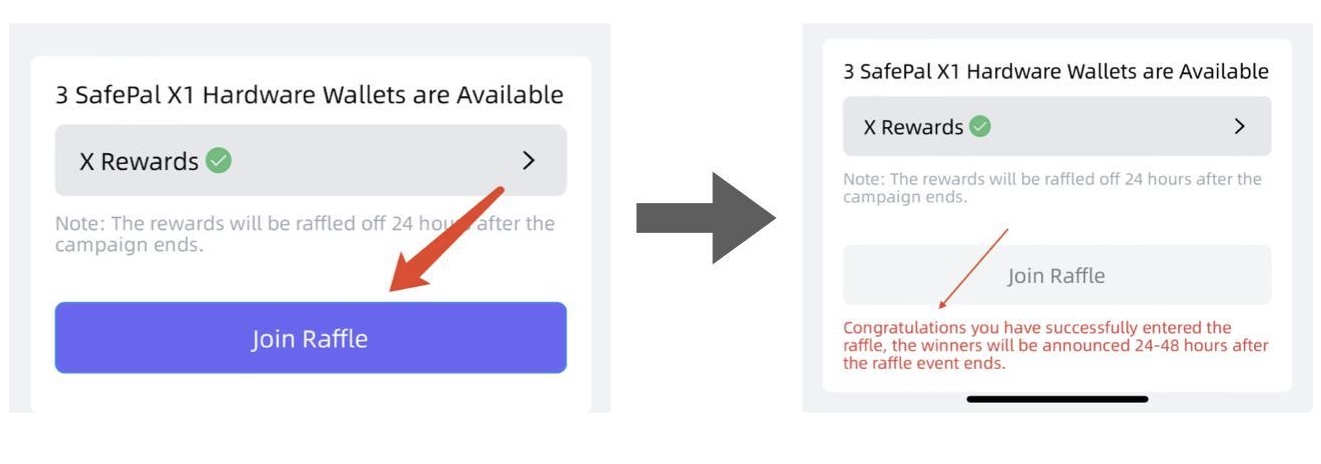Click green checkmark badge in left screenshot

pyautogui.click(x=218, y=161)
